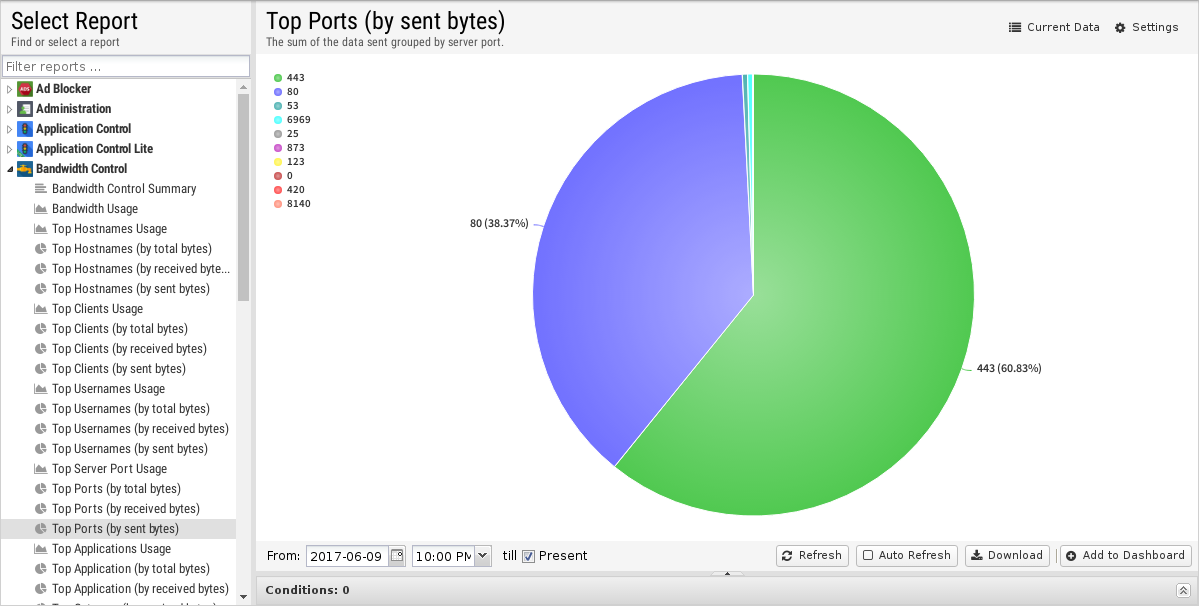Click the Filter reports input field

point(126,66)
